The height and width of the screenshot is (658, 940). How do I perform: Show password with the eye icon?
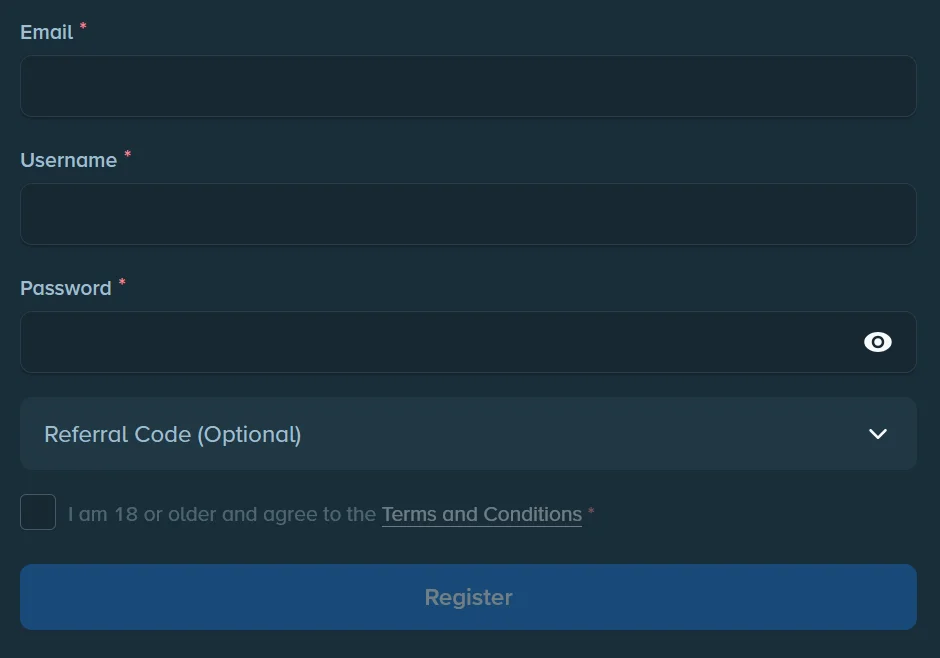point(878,342)
